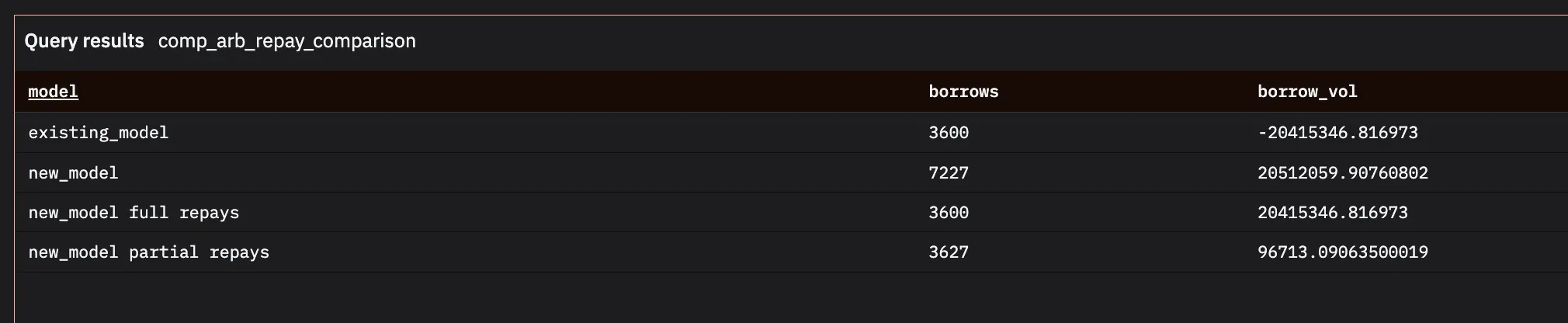The image size is (1568, 323).
Task: Select the new_model row cell
Action: coord(74,173)
